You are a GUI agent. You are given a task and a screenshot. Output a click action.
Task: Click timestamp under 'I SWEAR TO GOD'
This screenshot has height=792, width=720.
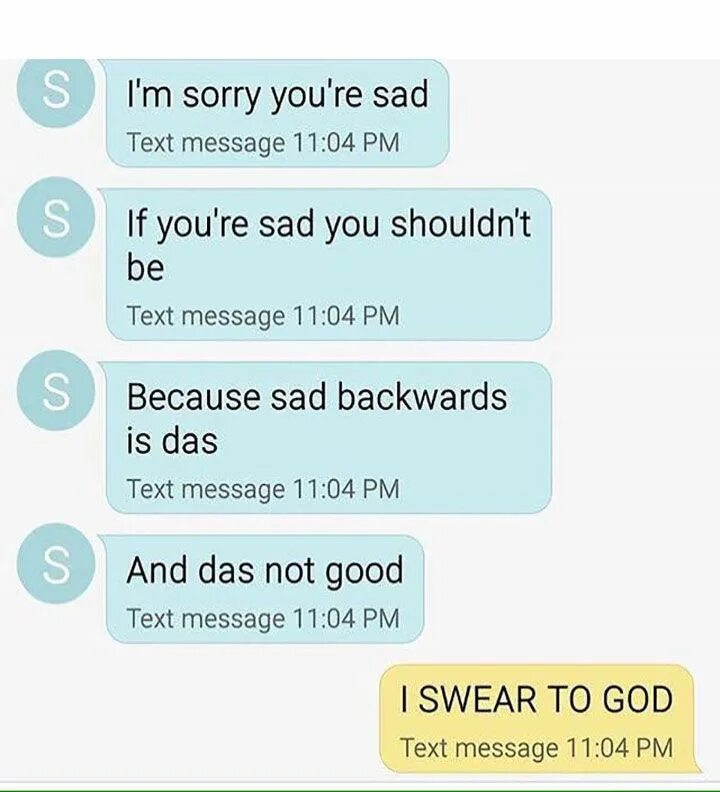click(x=537, y=748)
